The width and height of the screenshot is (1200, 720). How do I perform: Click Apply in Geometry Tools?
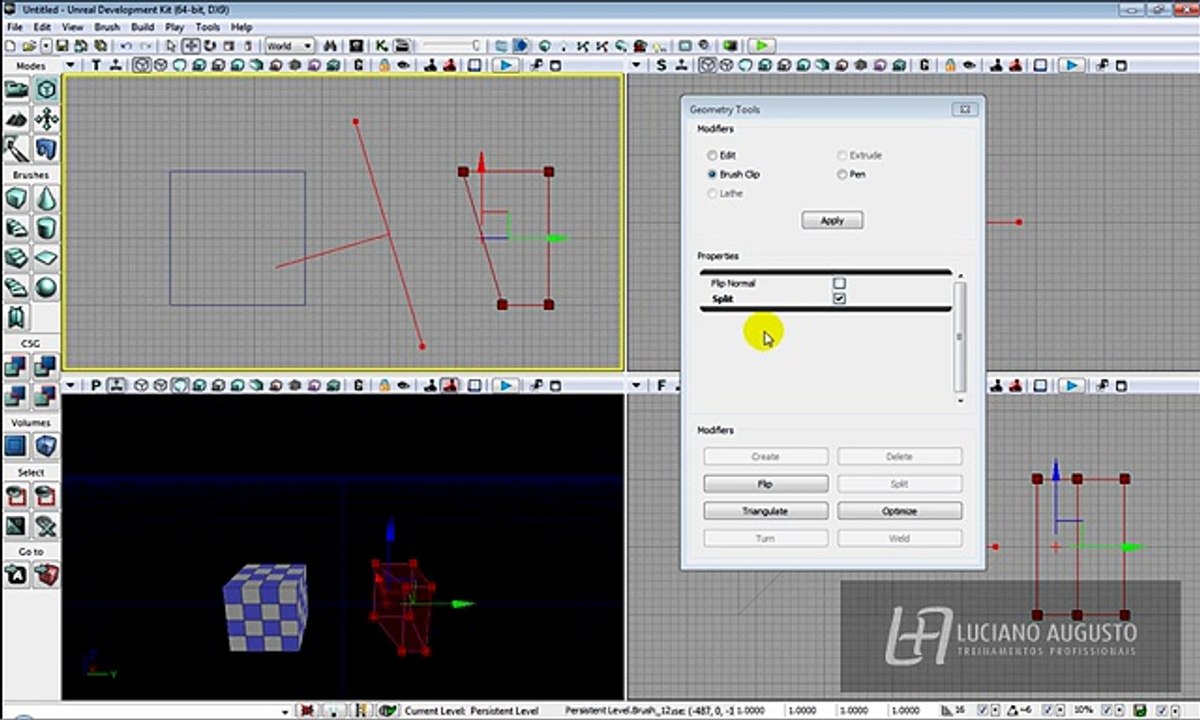click(x=832, y=221)
